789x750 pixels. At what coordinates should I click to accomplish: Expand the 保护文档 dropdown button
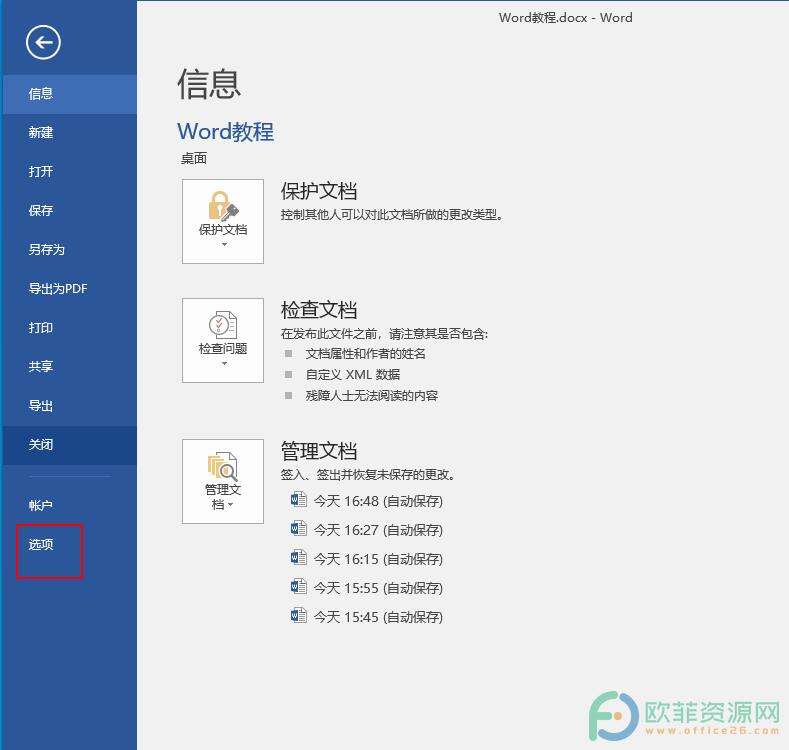coord(223,221)
